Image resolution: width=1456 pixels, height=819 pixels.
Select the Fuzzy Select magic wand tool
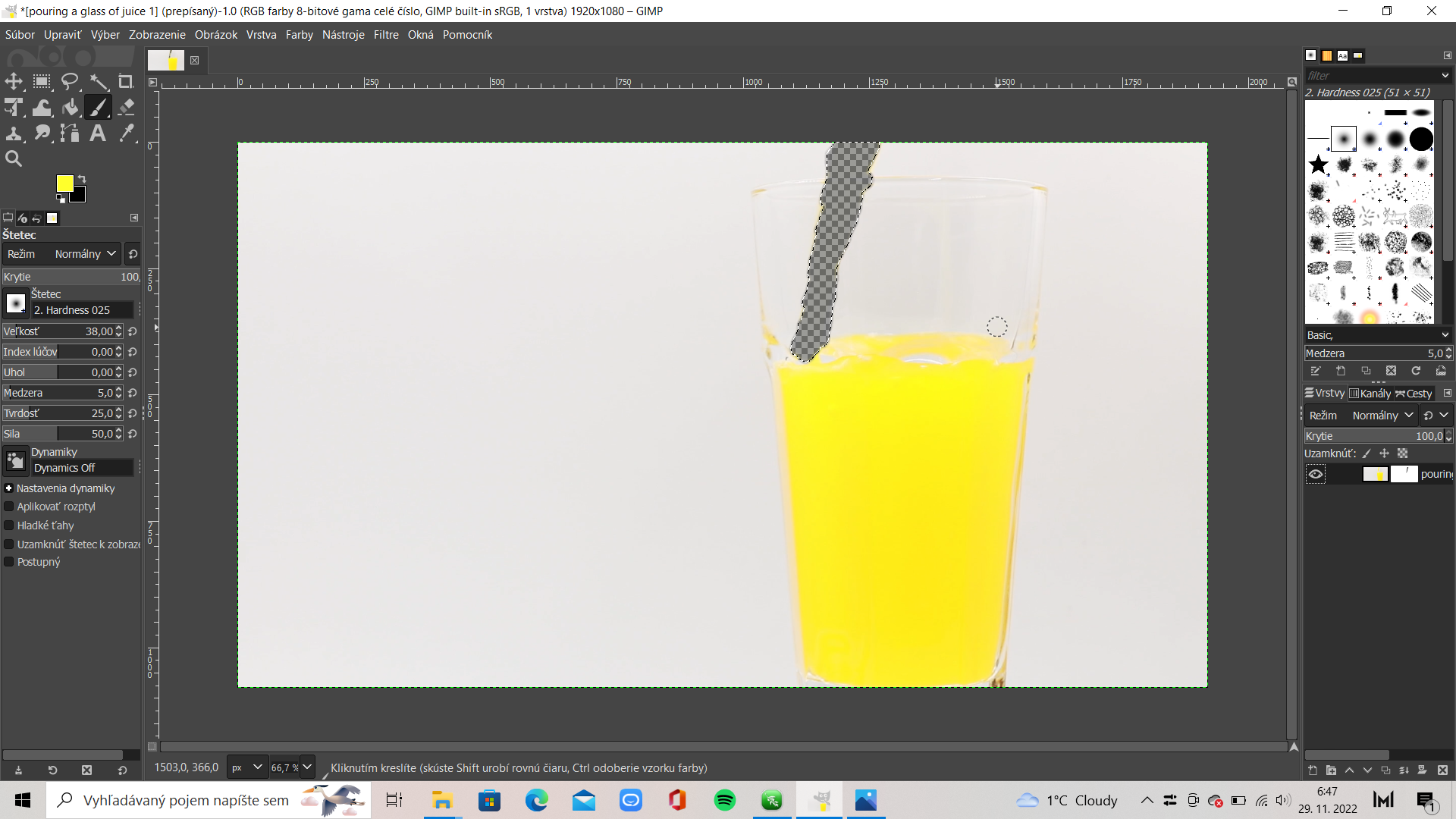coord(98,82)
